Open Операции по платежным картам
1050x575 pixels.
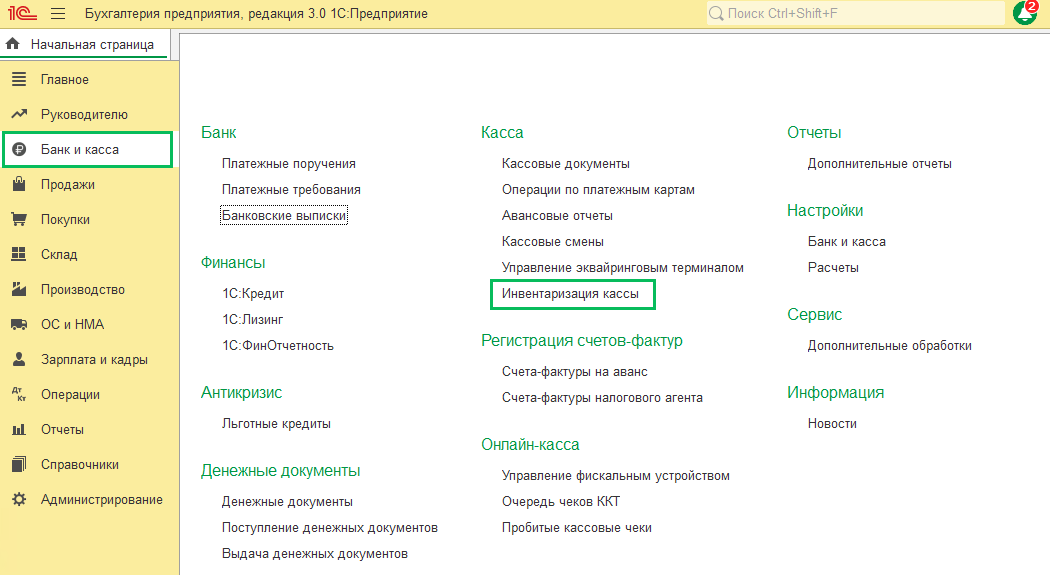click(598, 189)
